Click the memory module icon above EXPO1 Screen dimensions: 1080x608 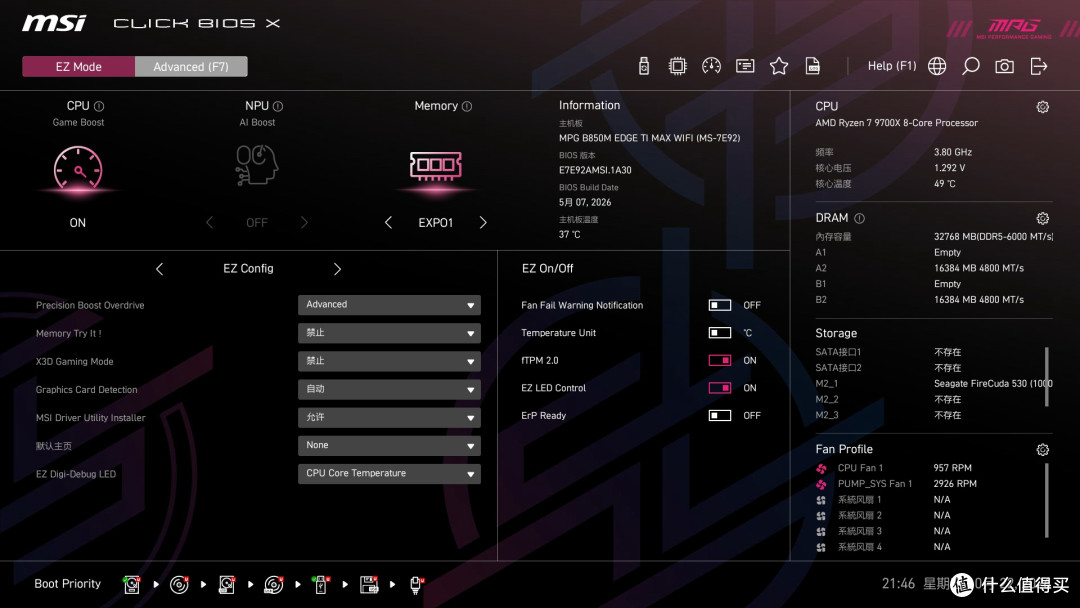coord(435,166)
